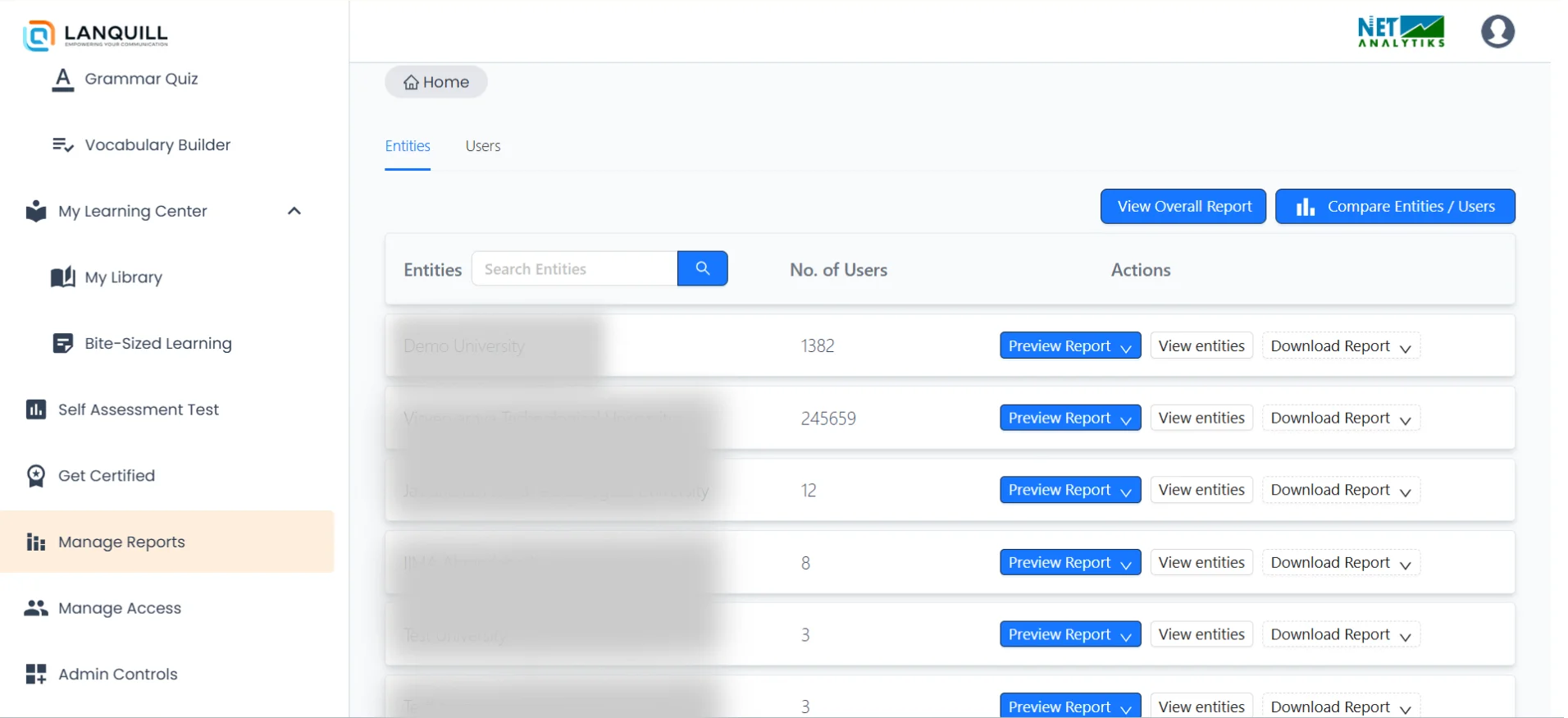Open Download Report dropdown for 245659 users row
The height and width of the screenshot is (718, 1568).
pyautogui.click(x=1341, y=418)
